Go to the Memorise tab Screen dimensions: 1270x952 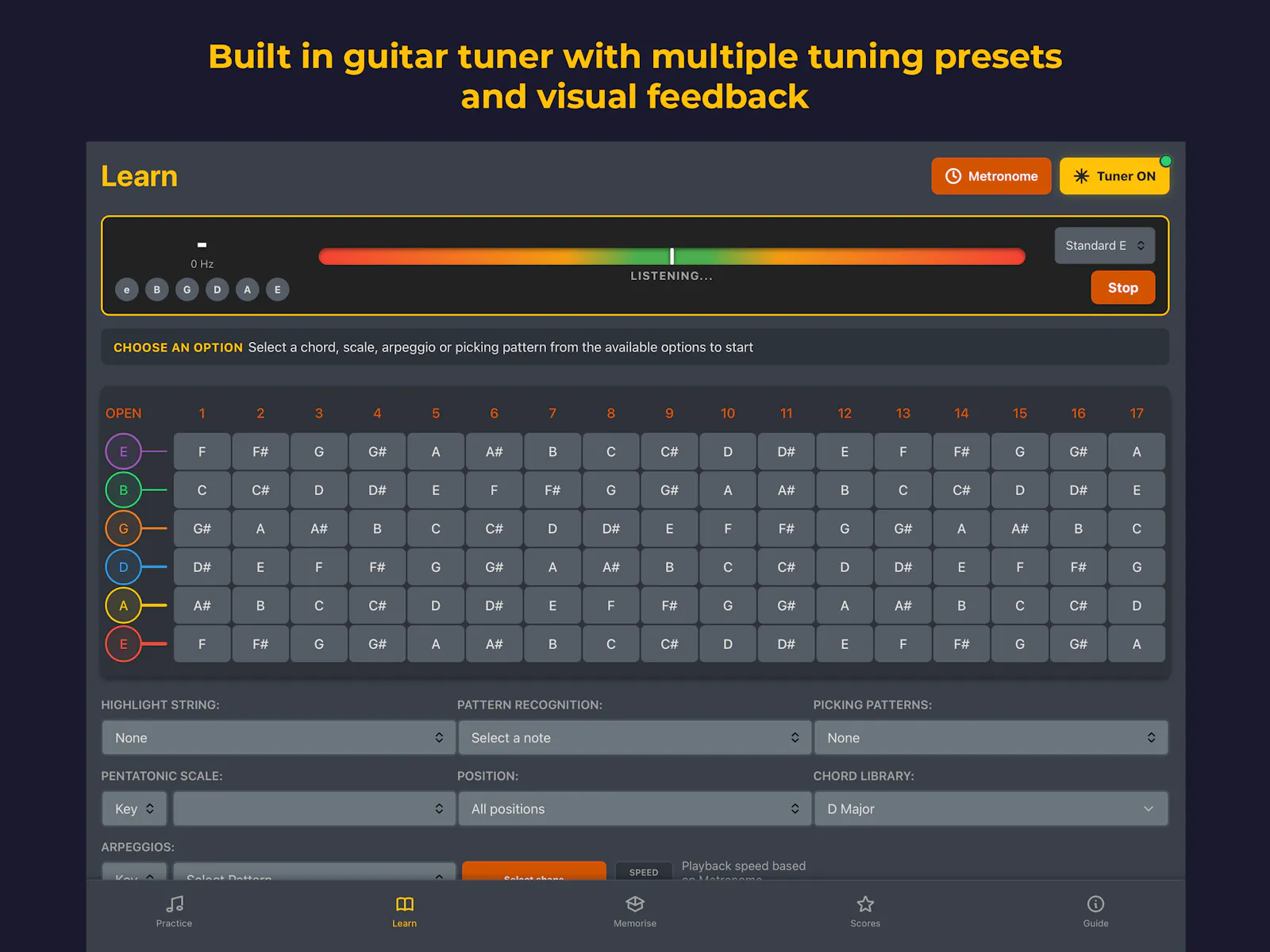tap(635, 912)
